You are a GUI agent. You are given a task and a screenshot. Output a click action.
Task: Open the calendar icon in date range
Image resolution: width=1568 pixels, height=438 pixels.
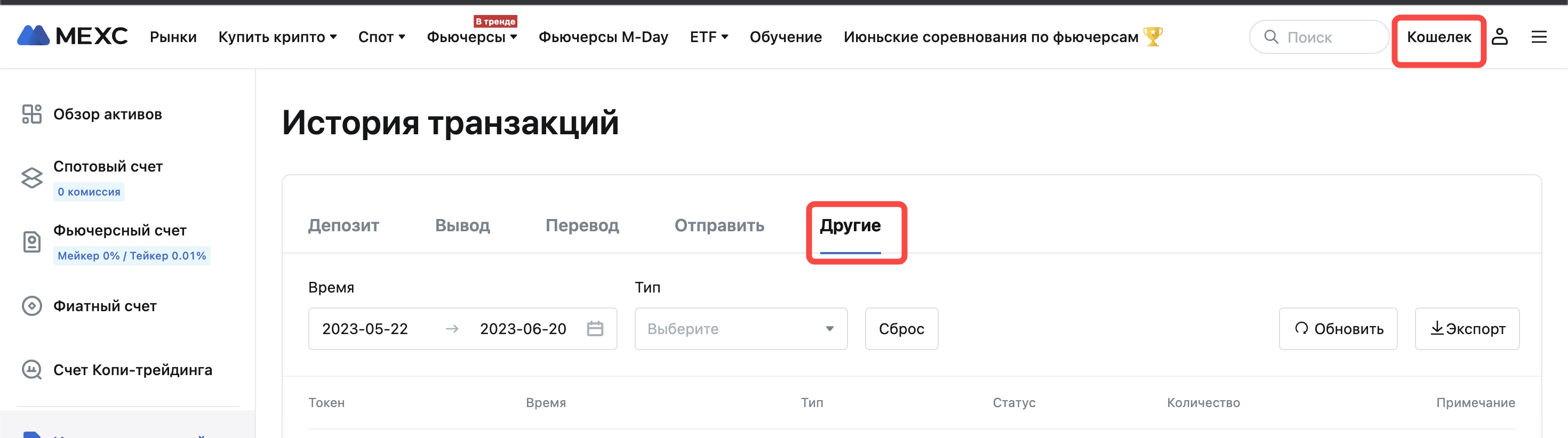595,328
